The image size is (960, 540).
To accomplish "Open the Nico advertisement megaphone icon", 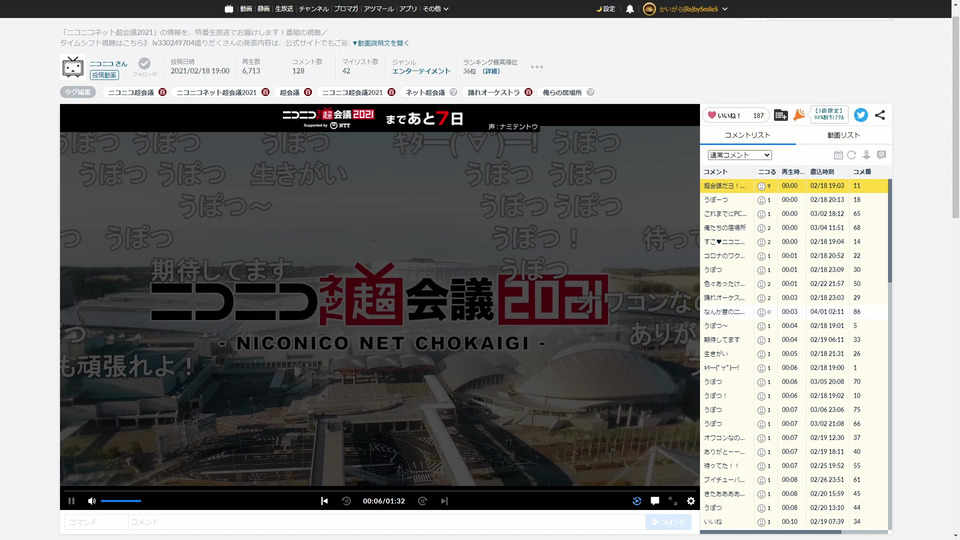I will (799, 115).
